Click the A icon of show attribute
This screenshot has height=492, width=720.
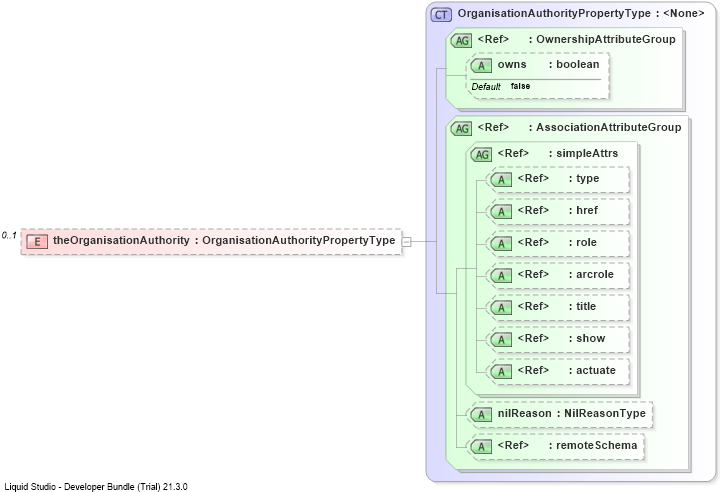coord(501,339)
